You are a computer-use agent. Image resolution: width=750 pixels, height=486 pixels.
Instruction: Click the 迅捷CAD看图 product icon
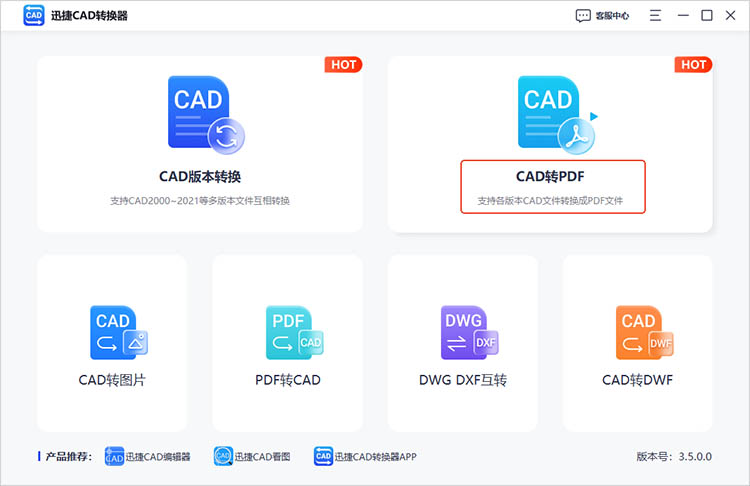click(223, 456)
